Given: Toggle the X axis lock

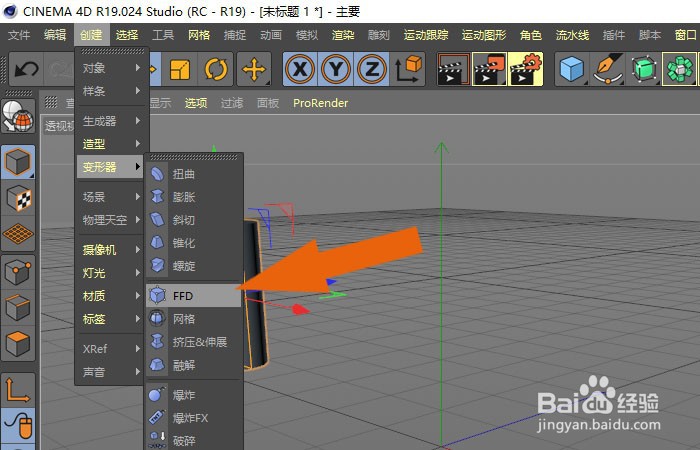Looking at the screenshot, I should coord(300,69).
